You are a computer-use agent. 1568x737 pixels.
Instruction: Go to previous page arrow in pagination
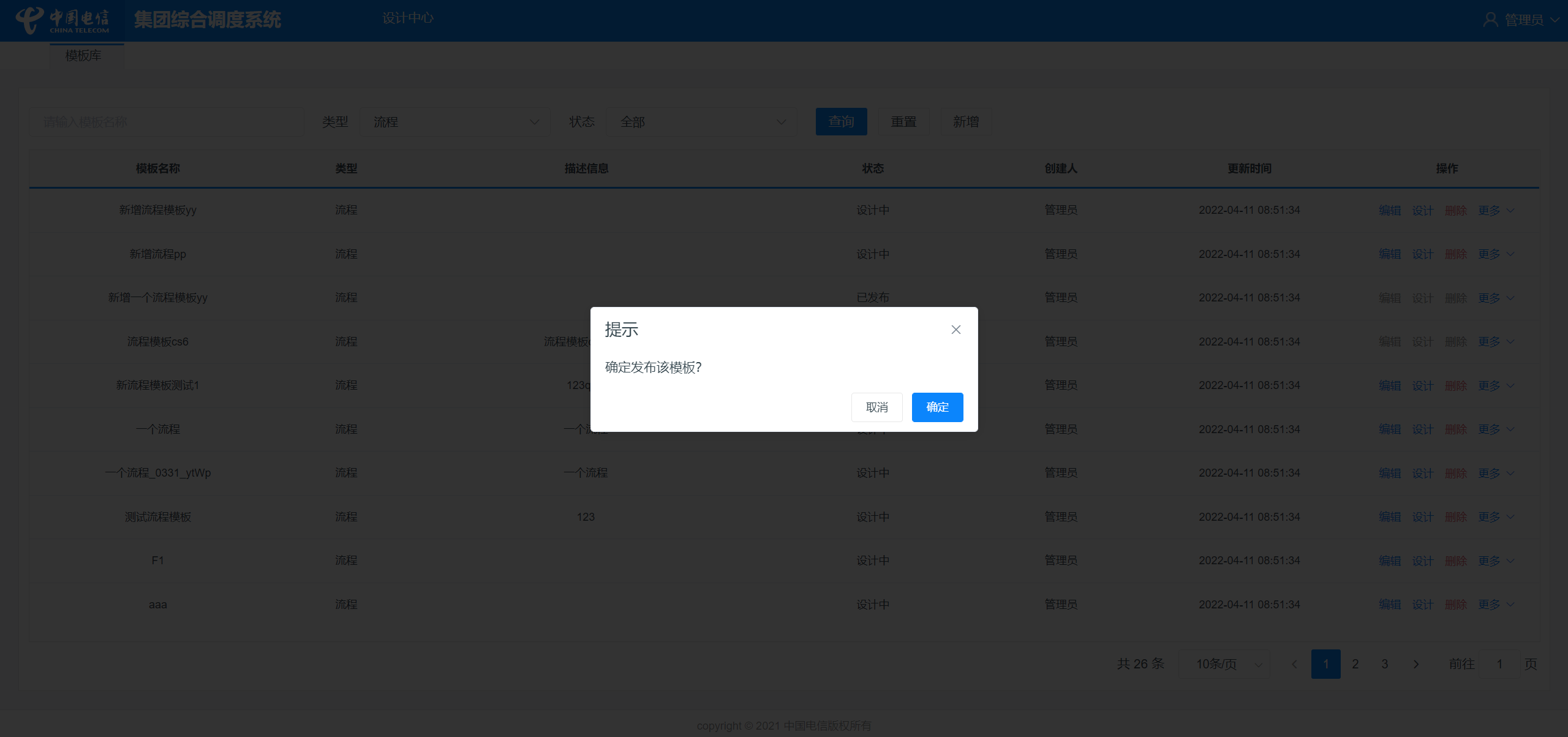[1294, 664]
